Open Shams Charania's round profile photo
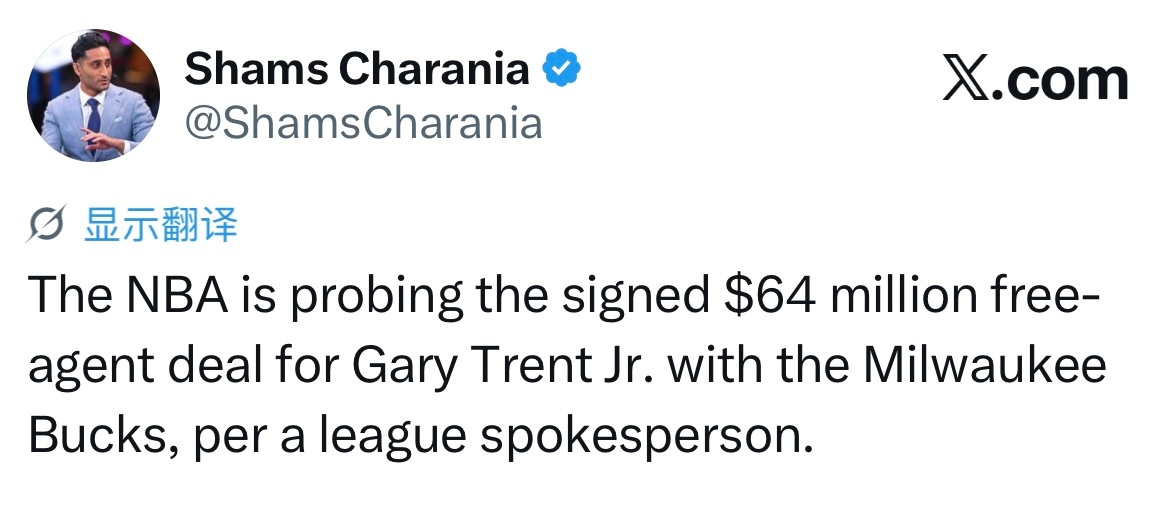This screenshot has width=1153, height=511. pos(93,96)
